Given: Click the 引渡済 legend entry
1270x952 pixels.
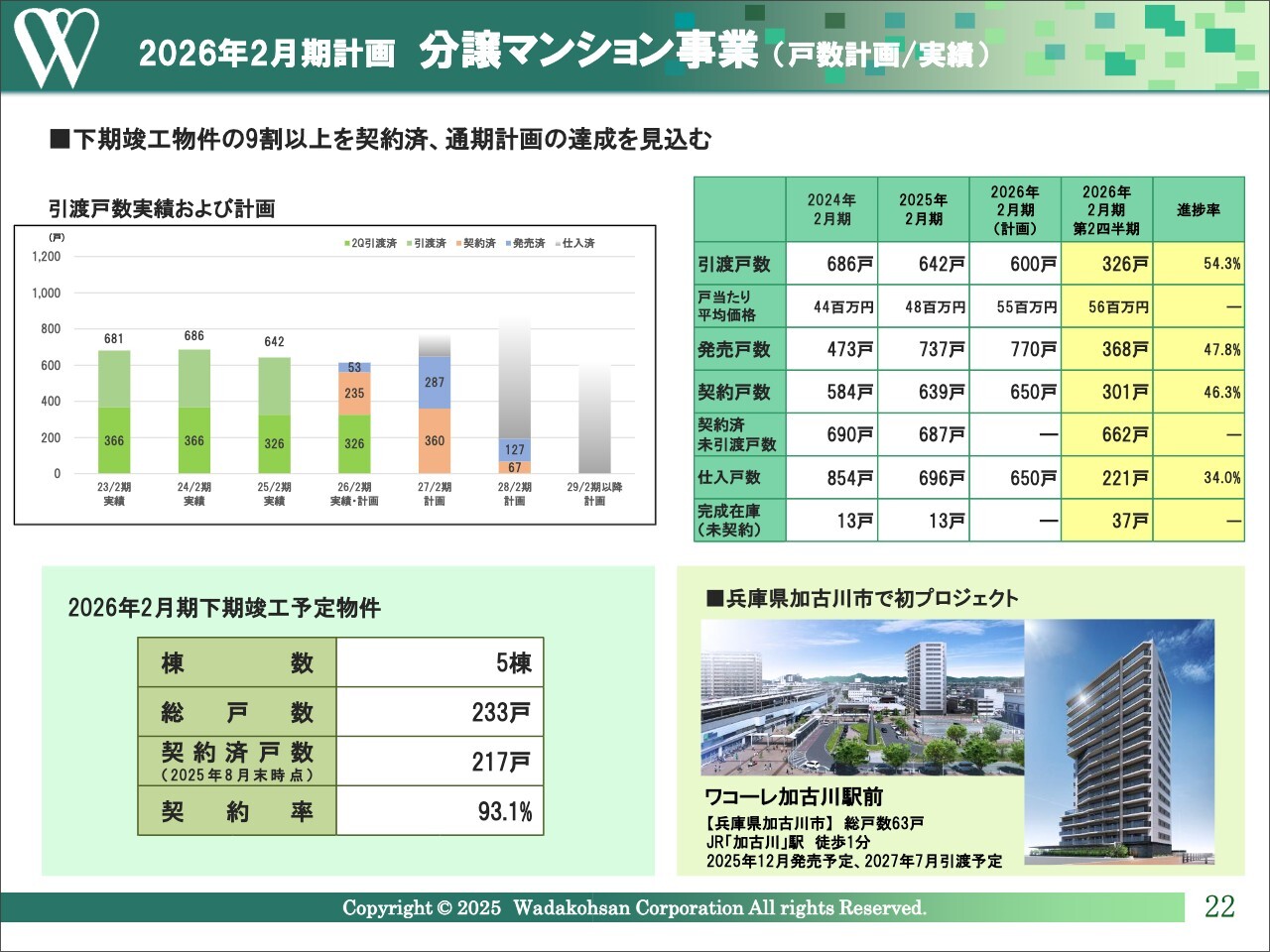Looking at the screenshot, I should pos(426,243).
